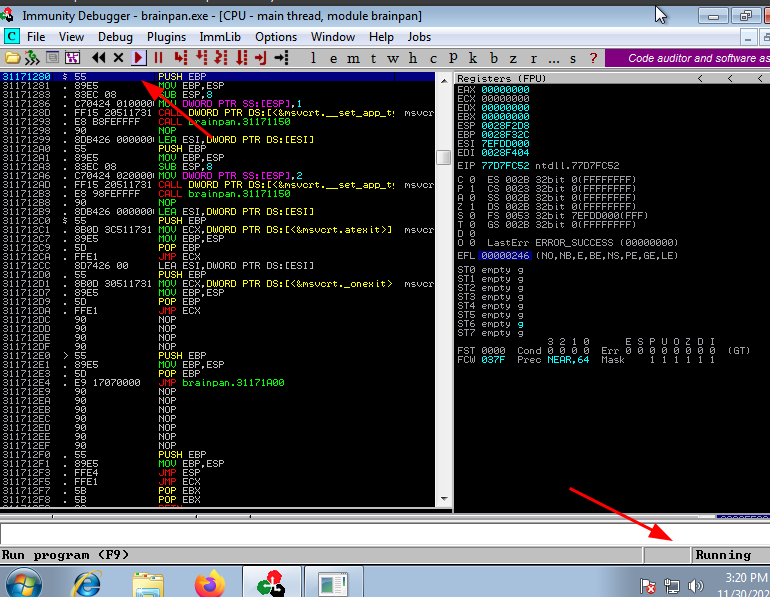Show References via 'r' button
Viewport: 770px width, 597px height.
click(533, 58)
